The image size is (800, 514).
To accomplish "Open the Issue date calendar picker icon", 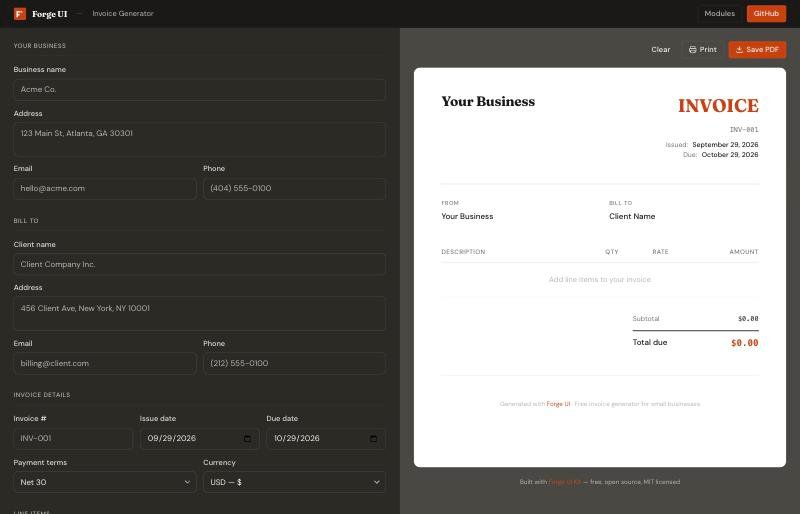I will pyautogui.click(x=247, y=438).
